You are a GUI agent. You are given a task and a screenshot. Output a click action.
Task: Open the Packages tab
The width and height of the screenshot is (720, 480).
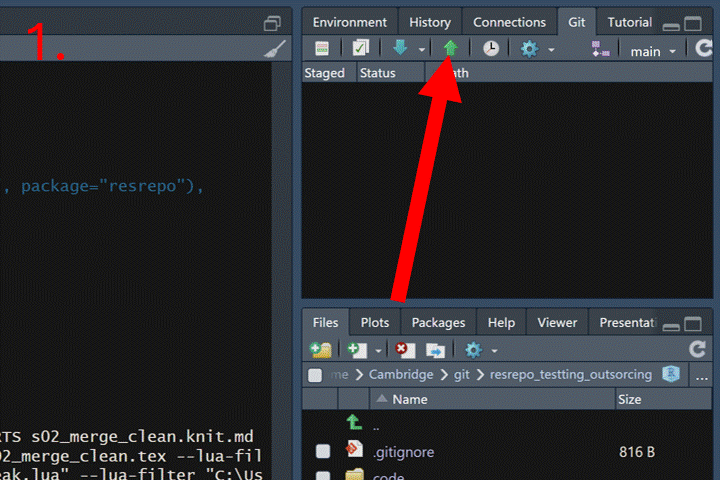(438, 322)
